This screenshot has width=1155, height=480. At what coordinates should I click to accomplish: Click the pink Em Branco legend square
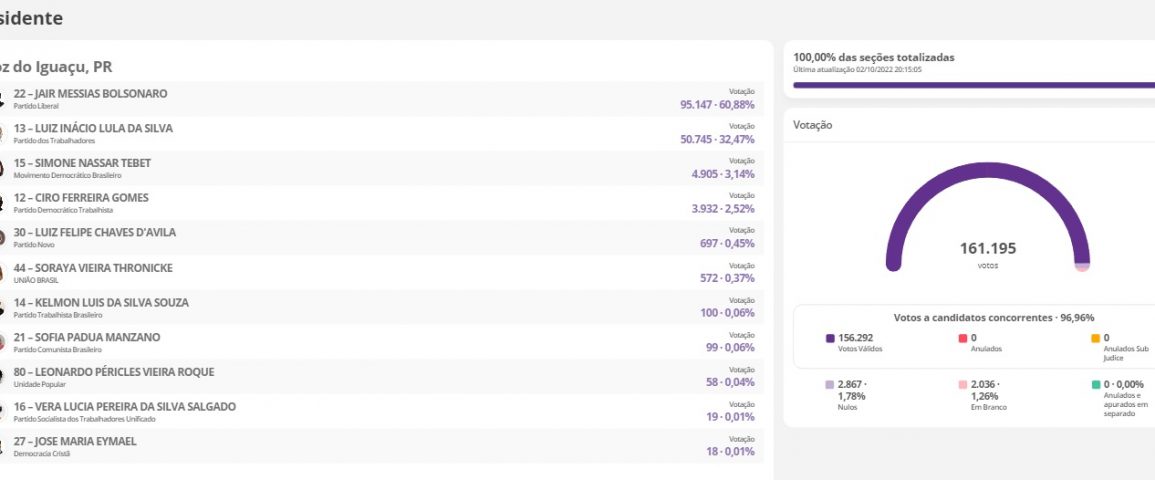(962, 384)
